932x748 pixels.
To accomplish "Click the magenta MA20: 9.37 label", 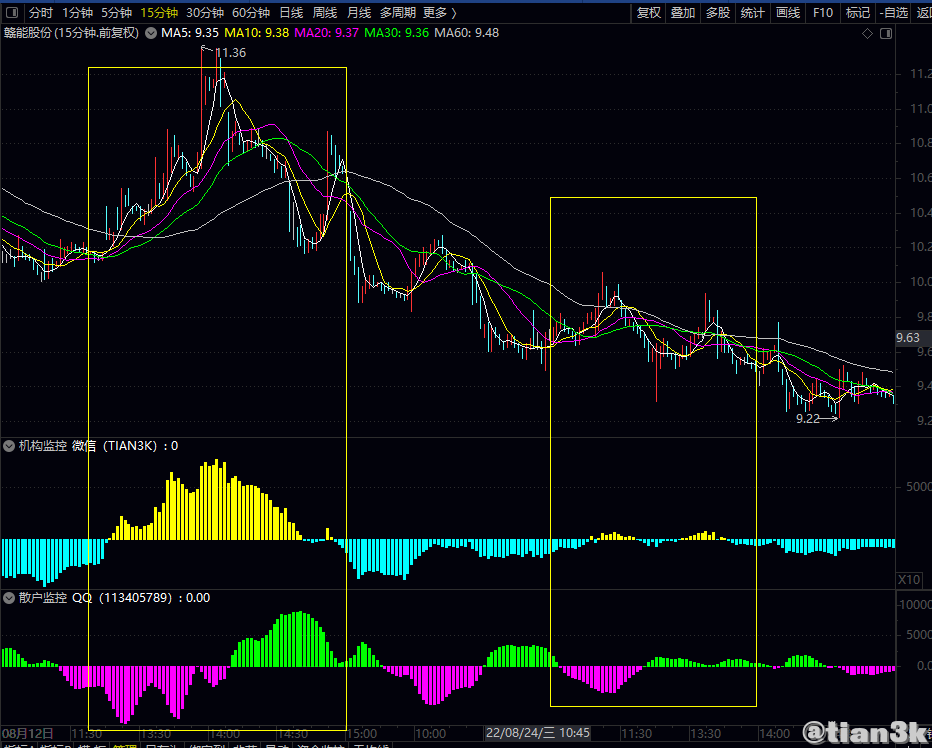I will click(326, 33).
